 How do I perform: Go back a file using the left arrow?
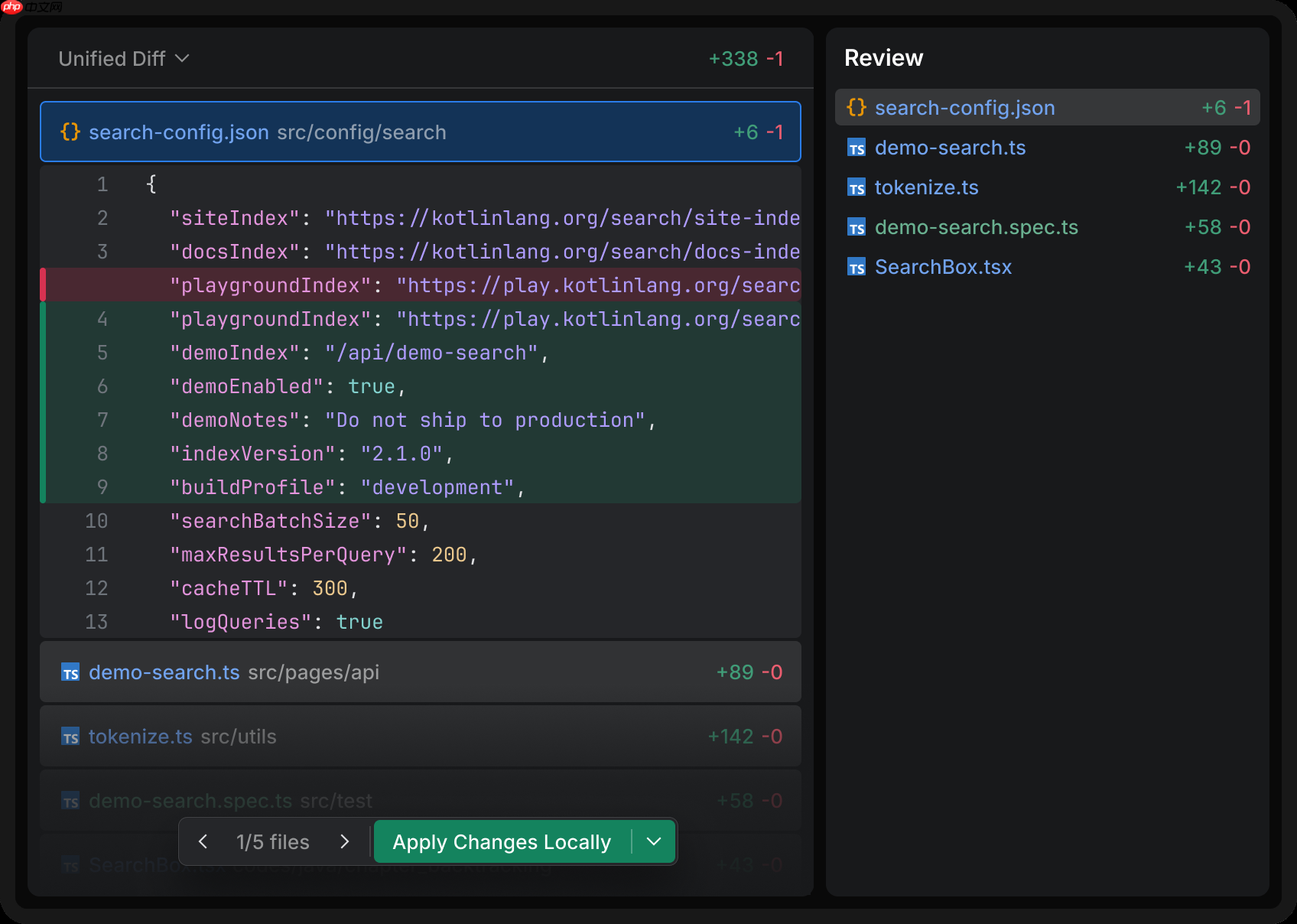tap(203, 841)
